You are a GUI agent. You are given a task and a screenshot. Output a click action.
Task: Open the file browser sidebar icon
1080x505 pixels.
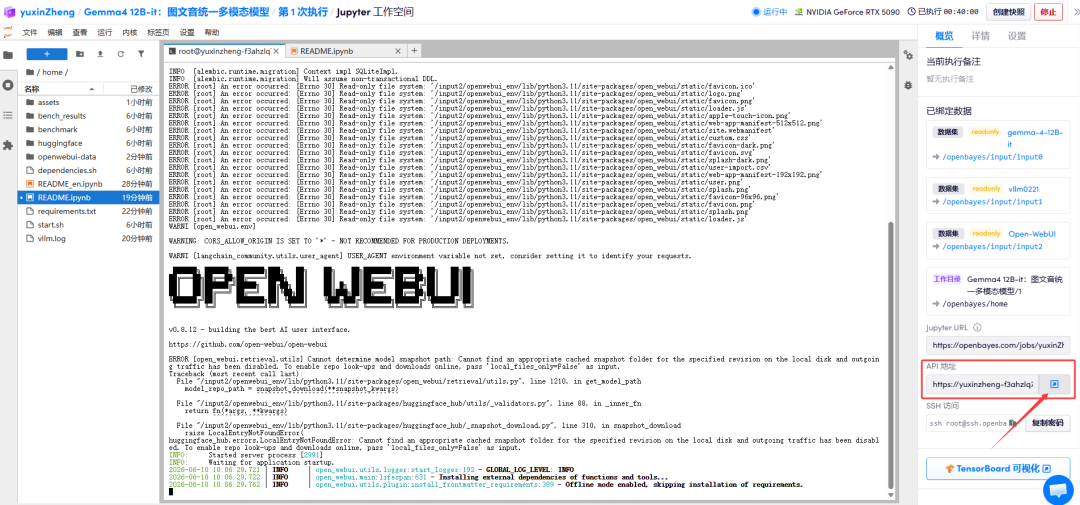pos(8,55)
